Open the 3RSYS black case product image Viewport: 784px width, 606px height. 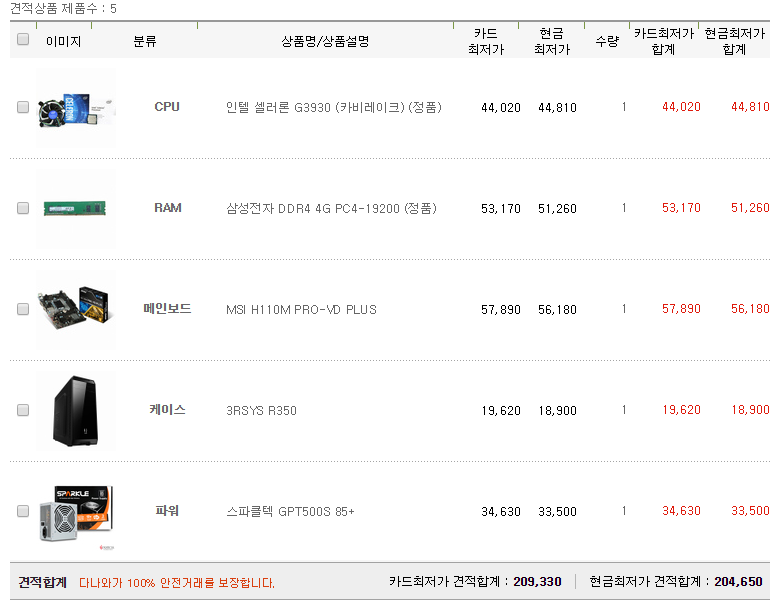76,411
